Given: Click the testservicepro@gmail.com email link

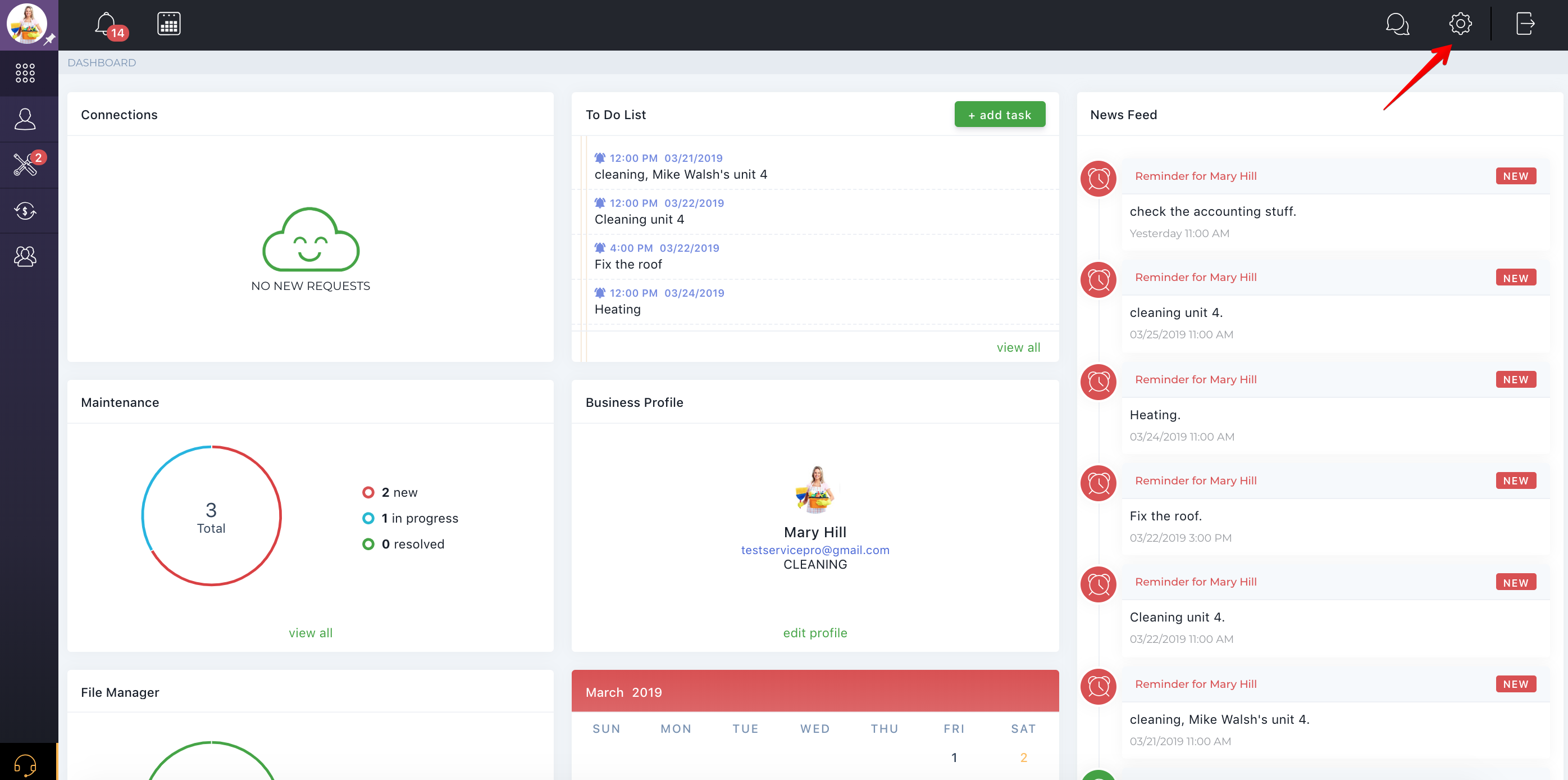Looking at the screenshot, I should (x=814, y=550).
